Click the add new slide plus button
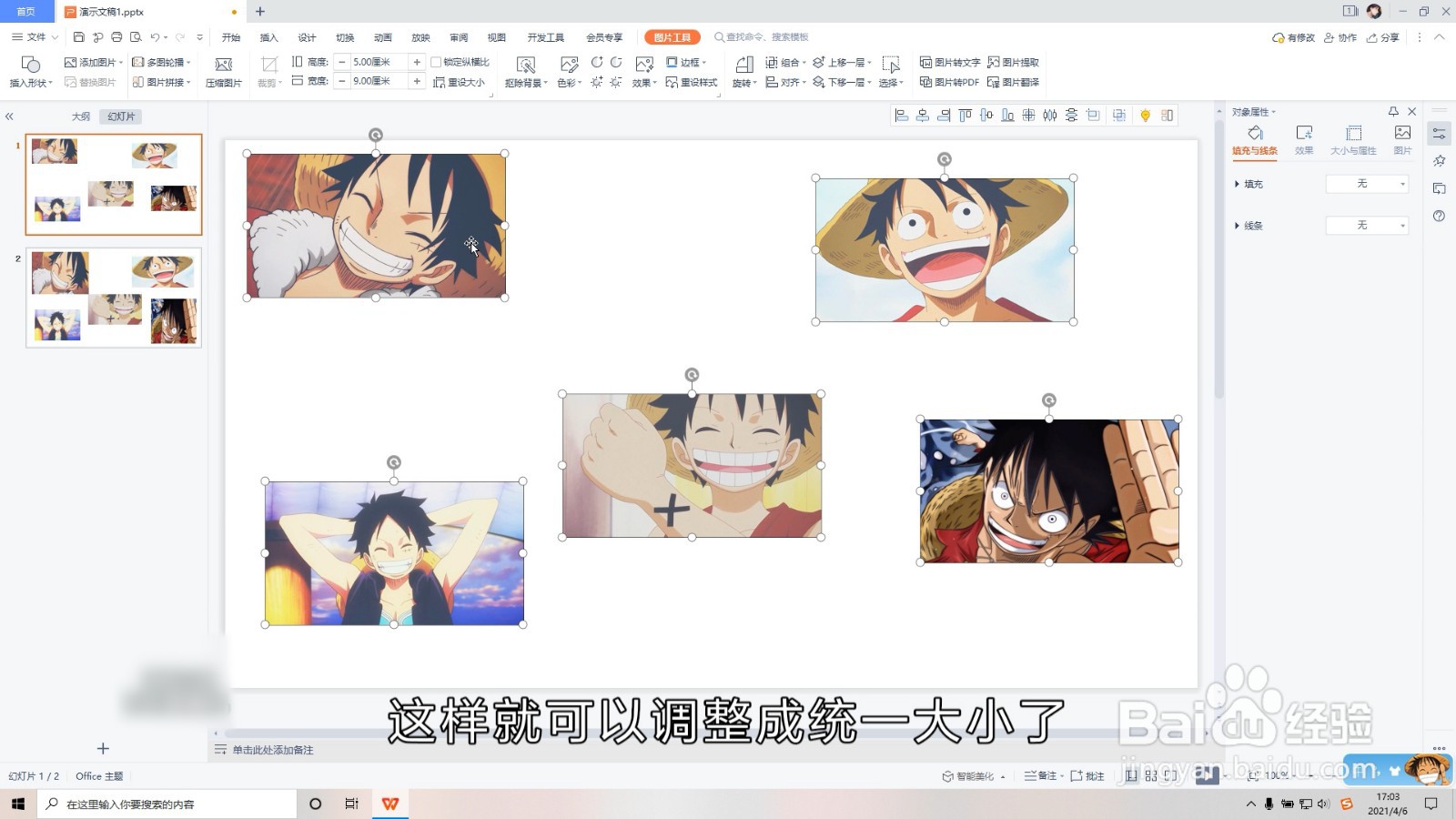 pyautogui.click(x=103, y=748)
